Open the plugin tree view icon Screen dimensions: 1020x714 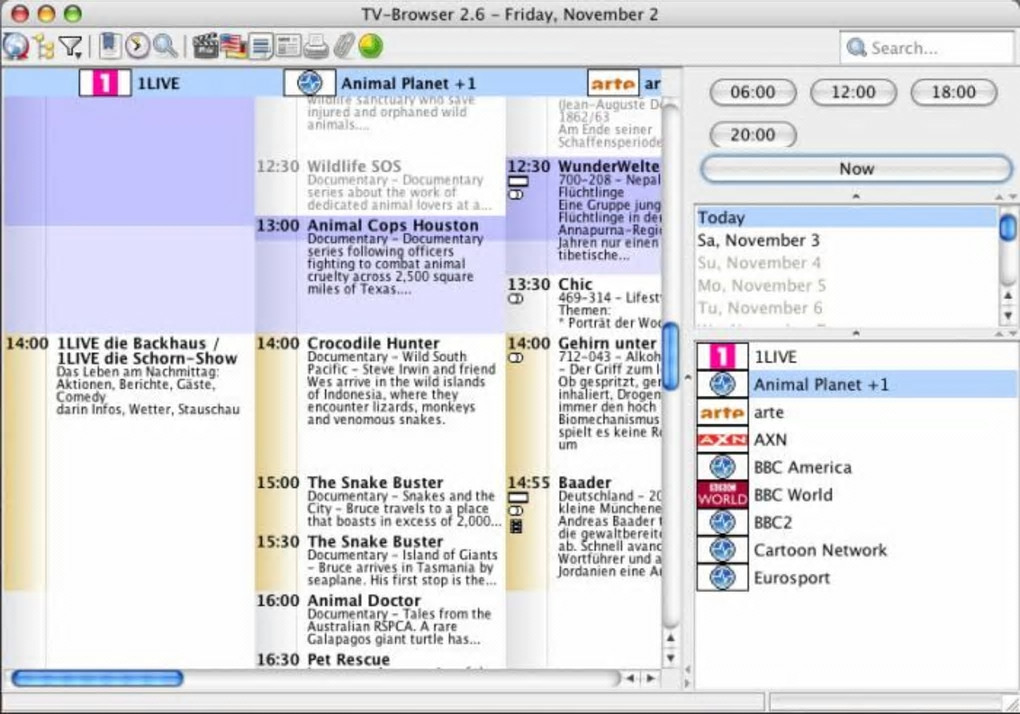tap(44, 47)
